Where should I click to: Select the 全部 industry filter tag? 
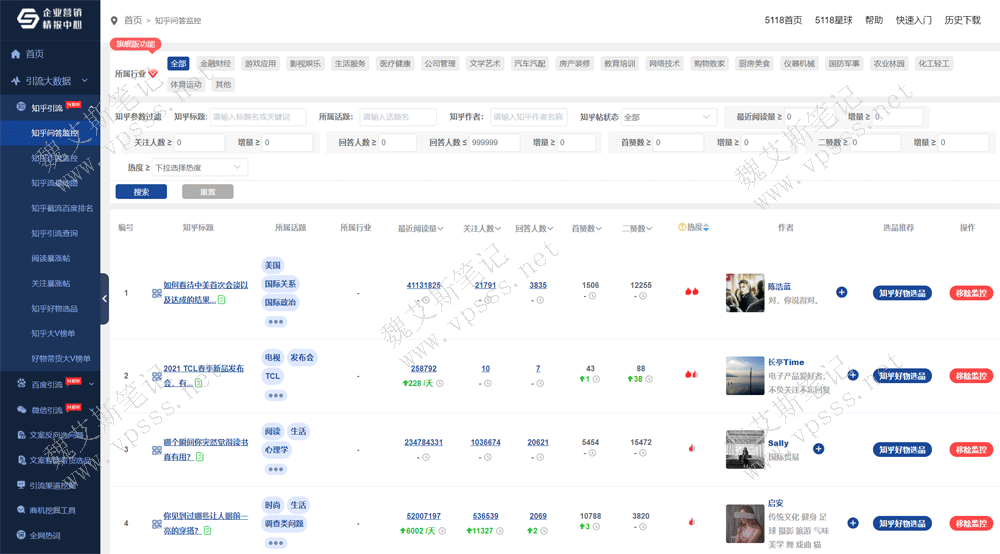pyautogui.click(x=178, y=63)
